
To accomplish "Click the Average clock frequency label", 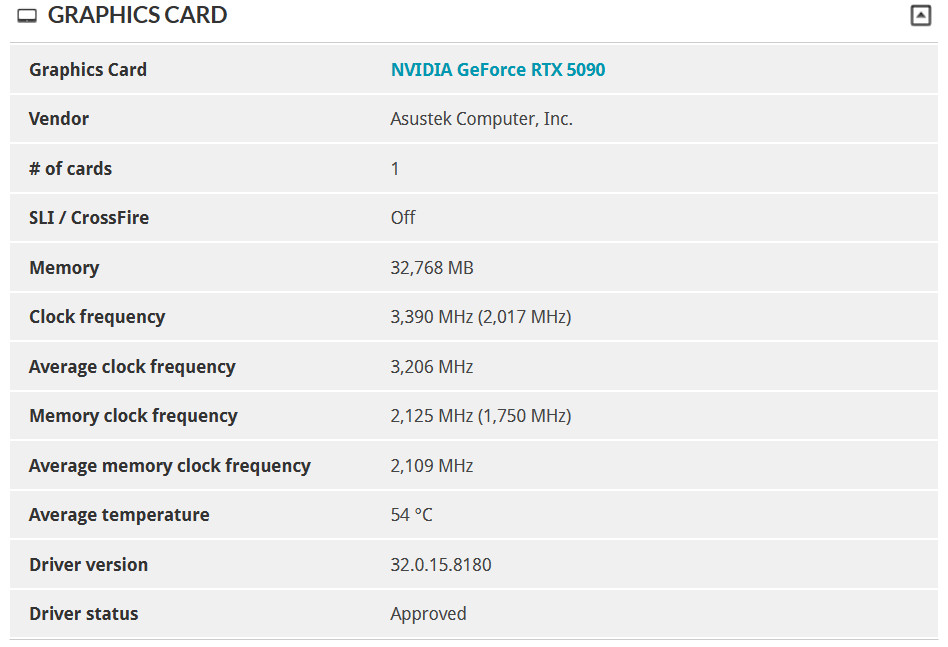I will (x=132, y=367).
